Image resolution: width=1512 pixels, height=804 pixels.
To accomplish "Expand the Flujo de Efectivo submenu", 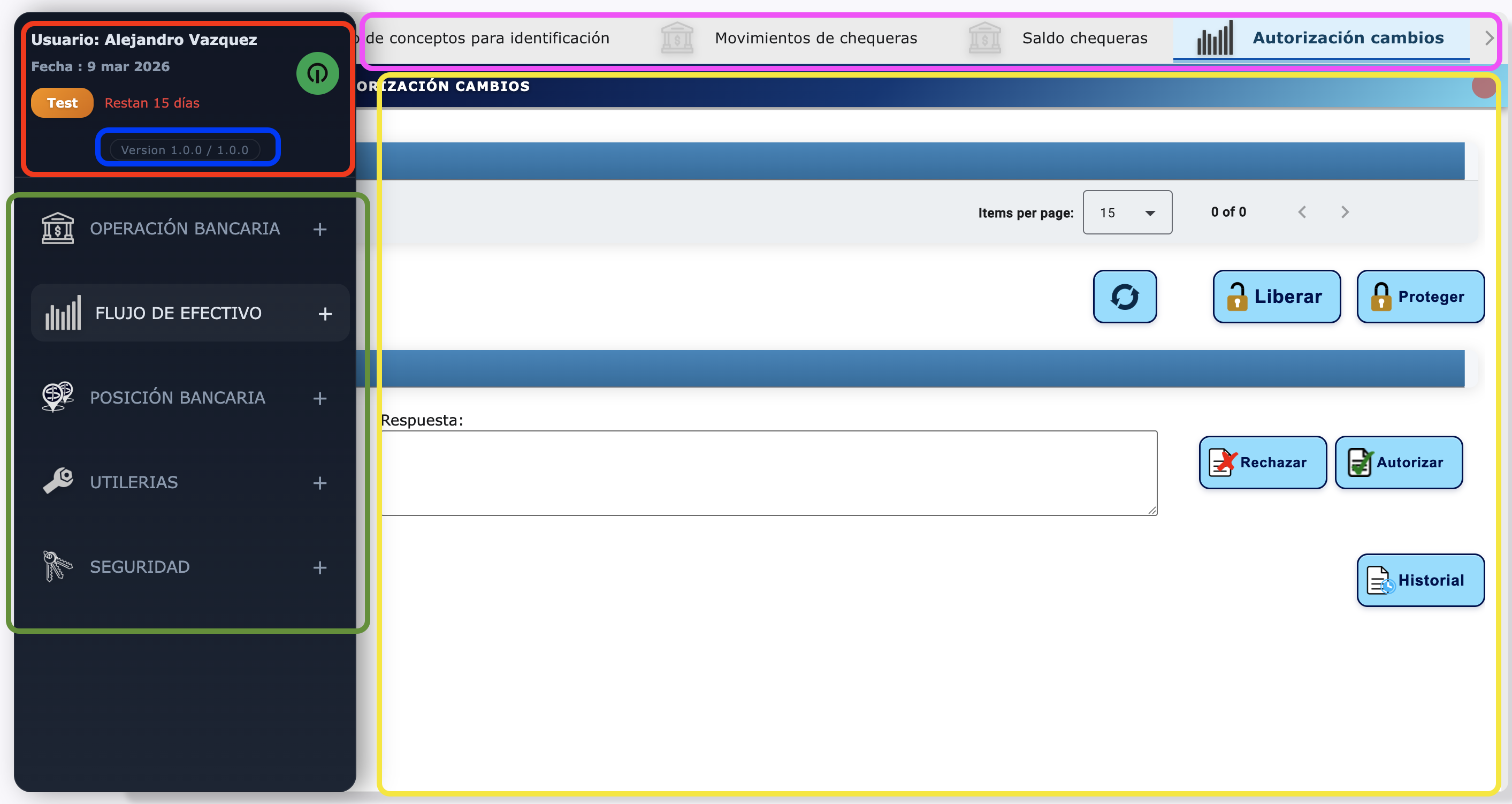I will [x=325, y=314].
